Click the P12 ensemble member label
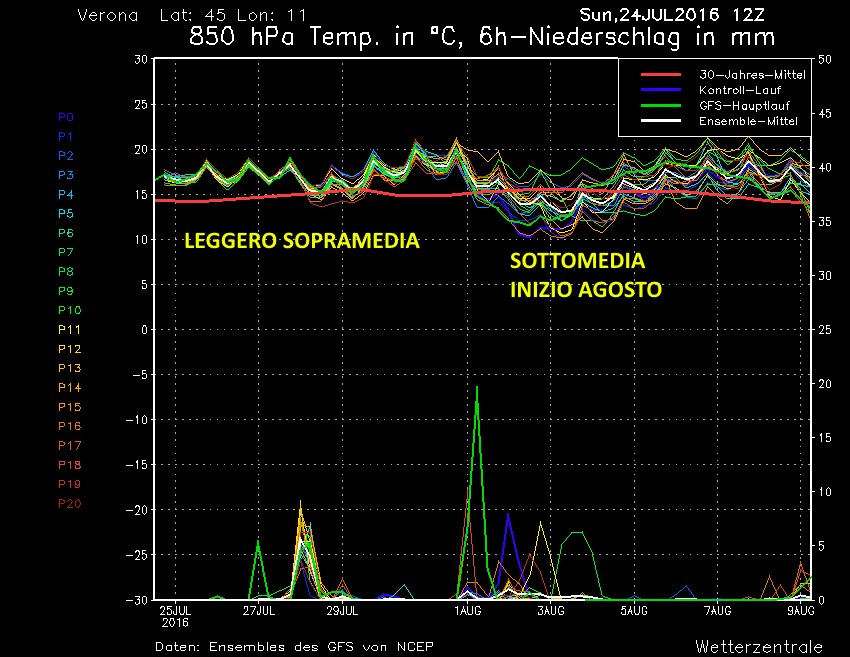Screen dimensions: 850x657 (x=69, y=349)
